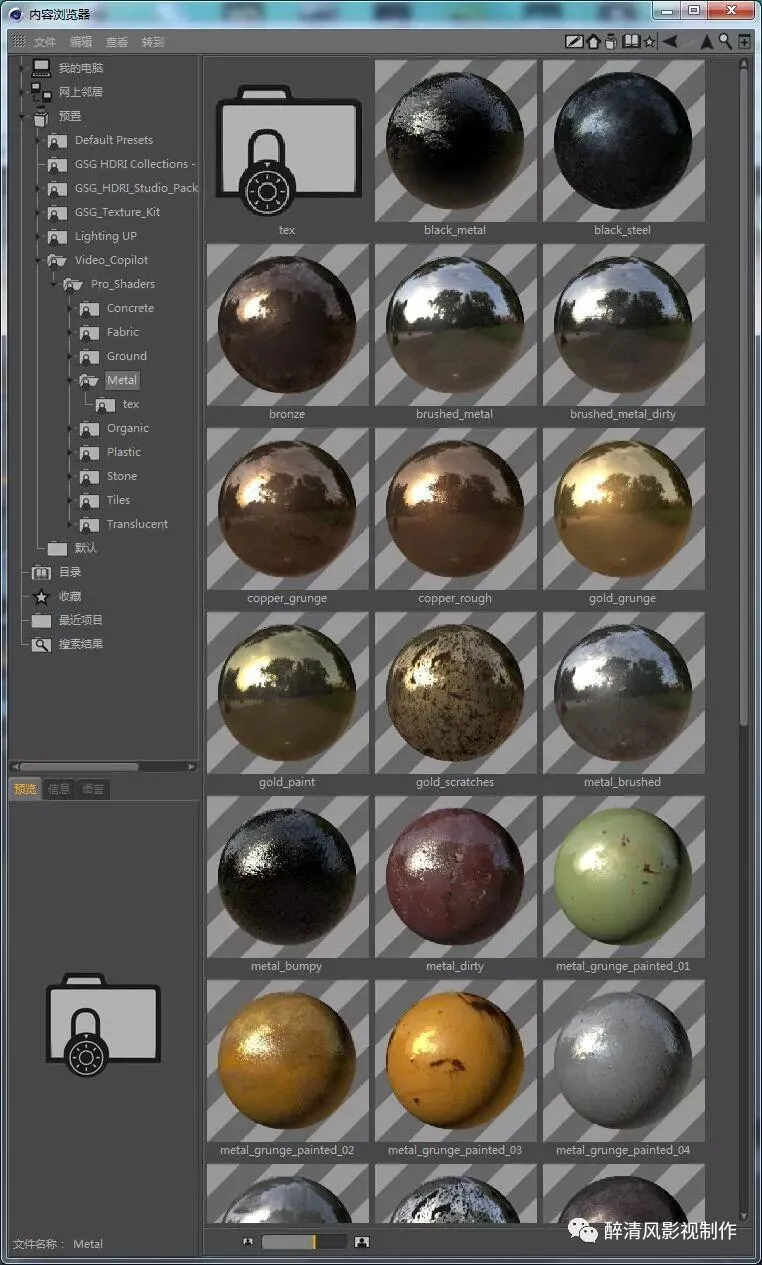Click the 搜索结果 search folder icon

[x=41, y=644]
